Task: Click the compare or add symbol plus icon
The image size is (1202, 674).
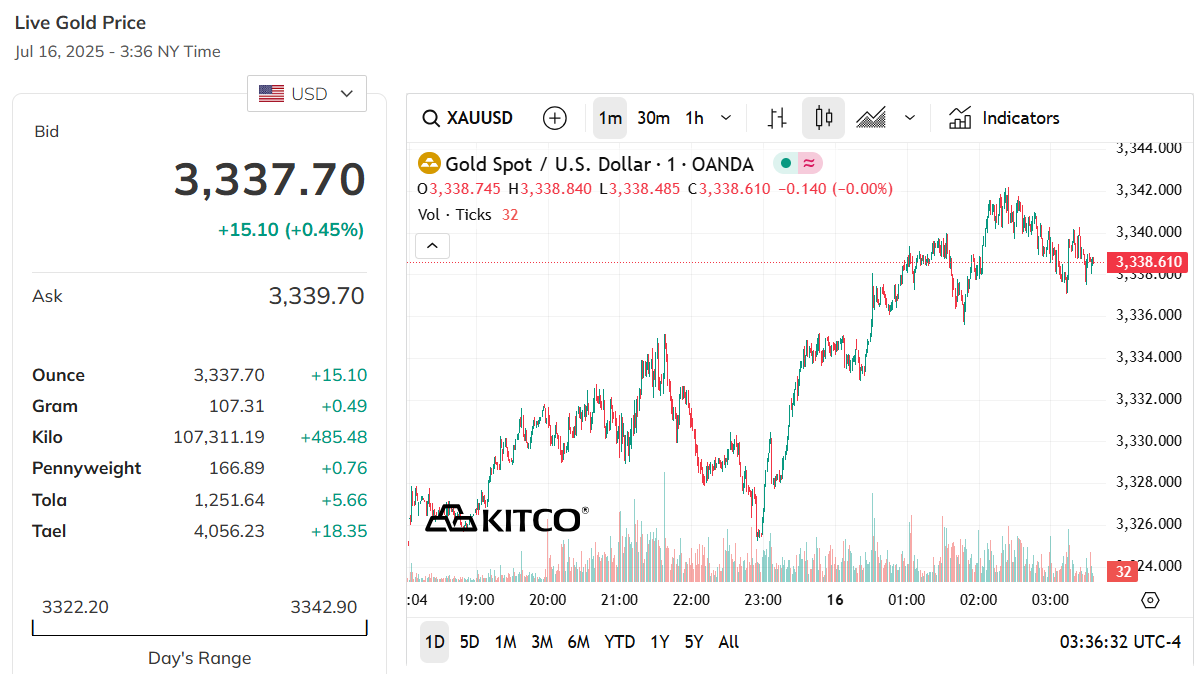Action: click(555, 118)
